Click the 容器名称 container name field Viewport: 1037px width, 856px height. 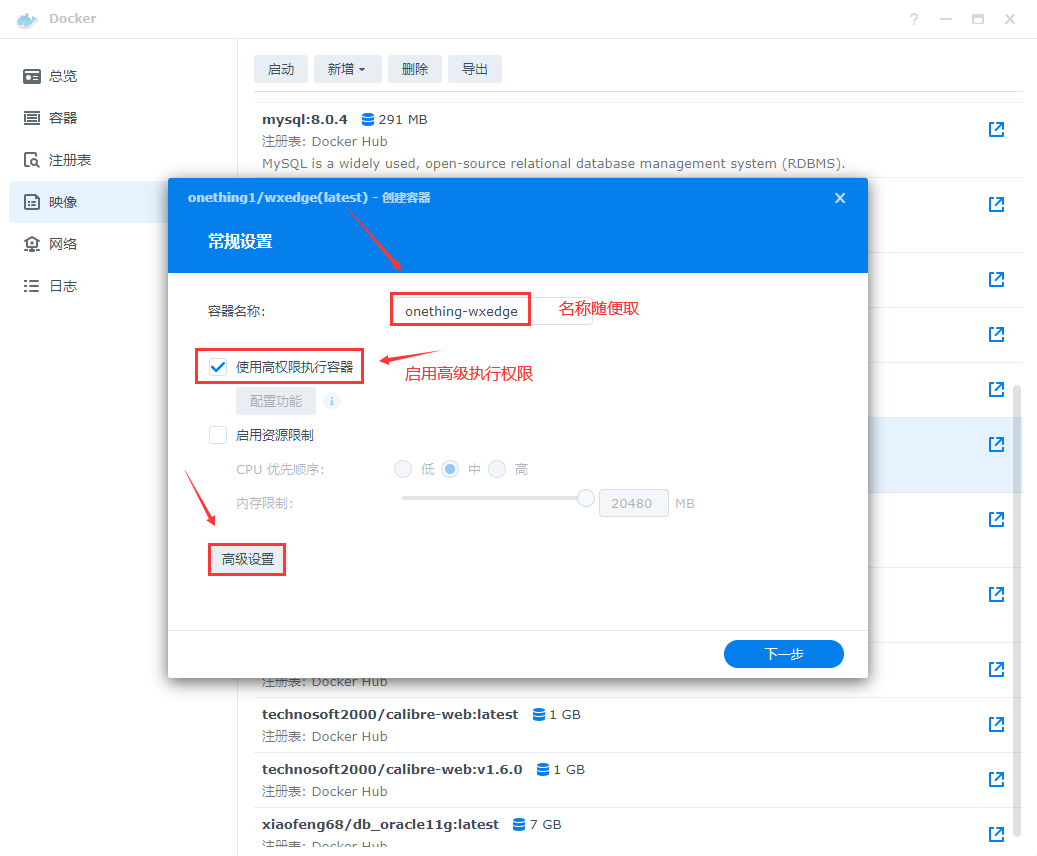492,311
